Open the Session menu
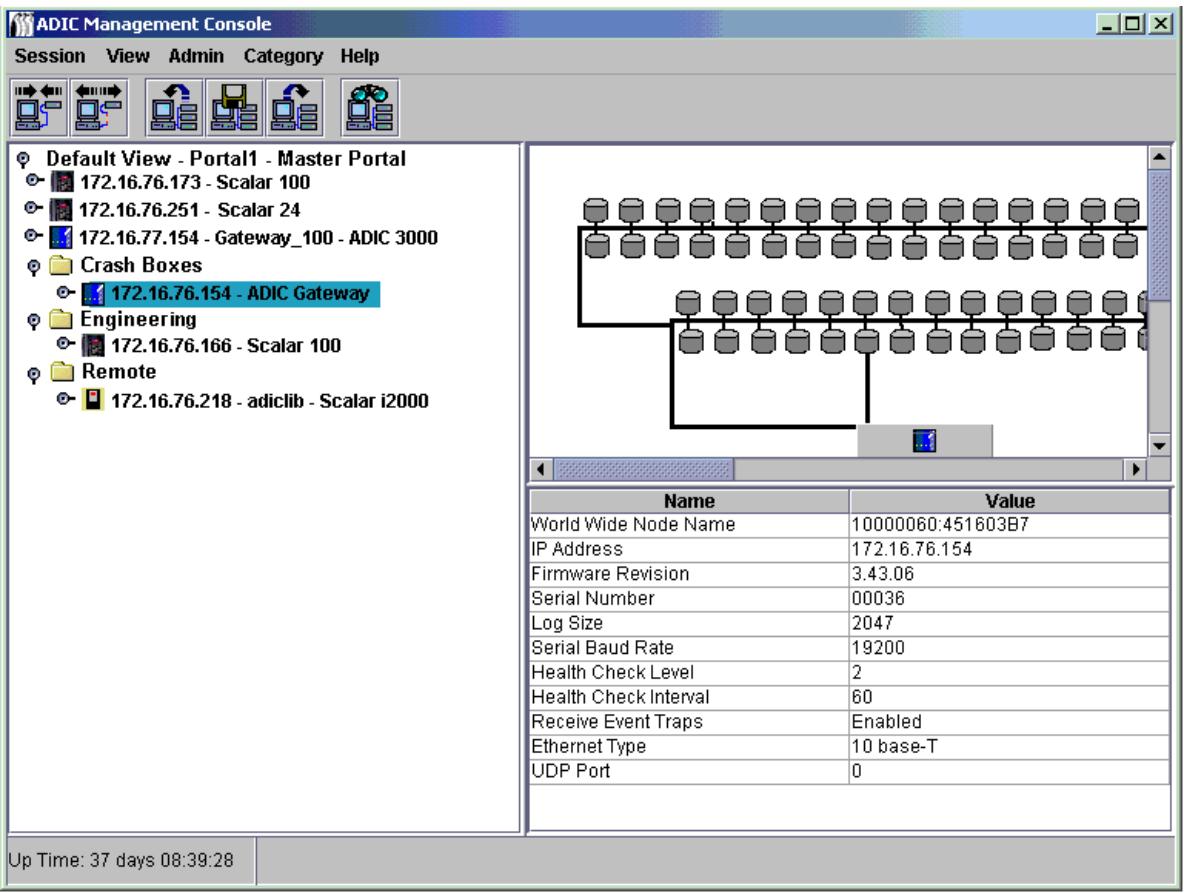 click(x=50, y=56)
